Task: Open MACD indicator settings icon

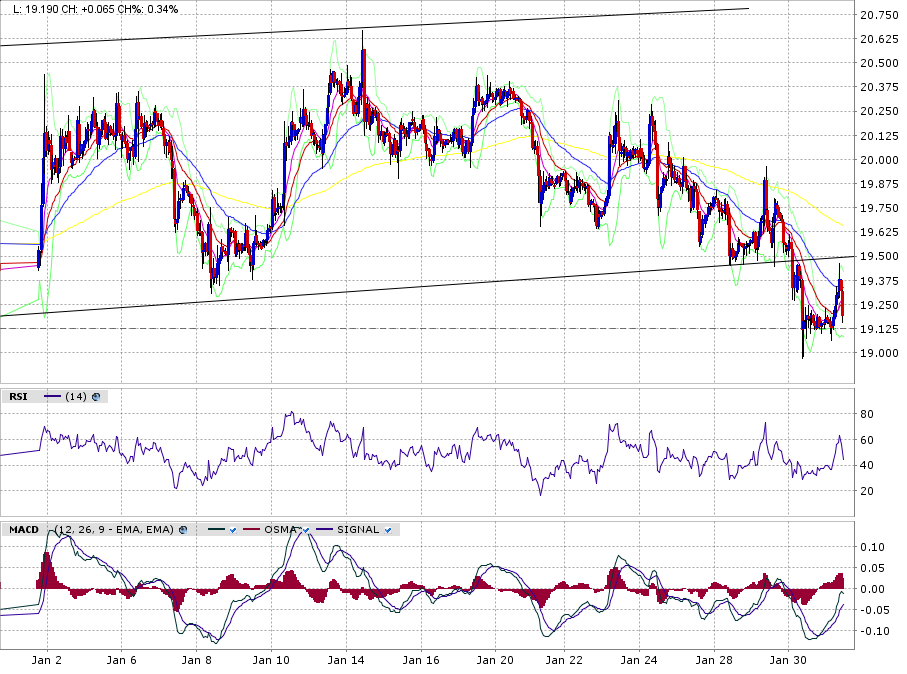Action: tap(183, 530)
